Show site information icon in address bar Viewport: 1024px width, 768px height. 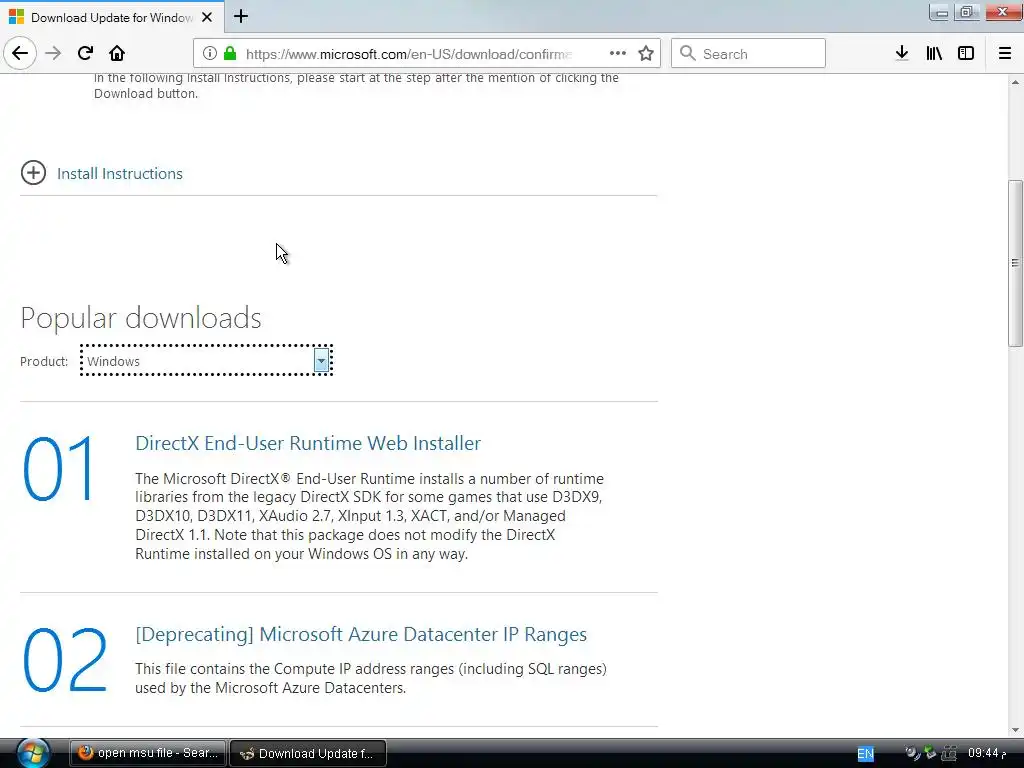pyautogui.click(x=209, y=54)
